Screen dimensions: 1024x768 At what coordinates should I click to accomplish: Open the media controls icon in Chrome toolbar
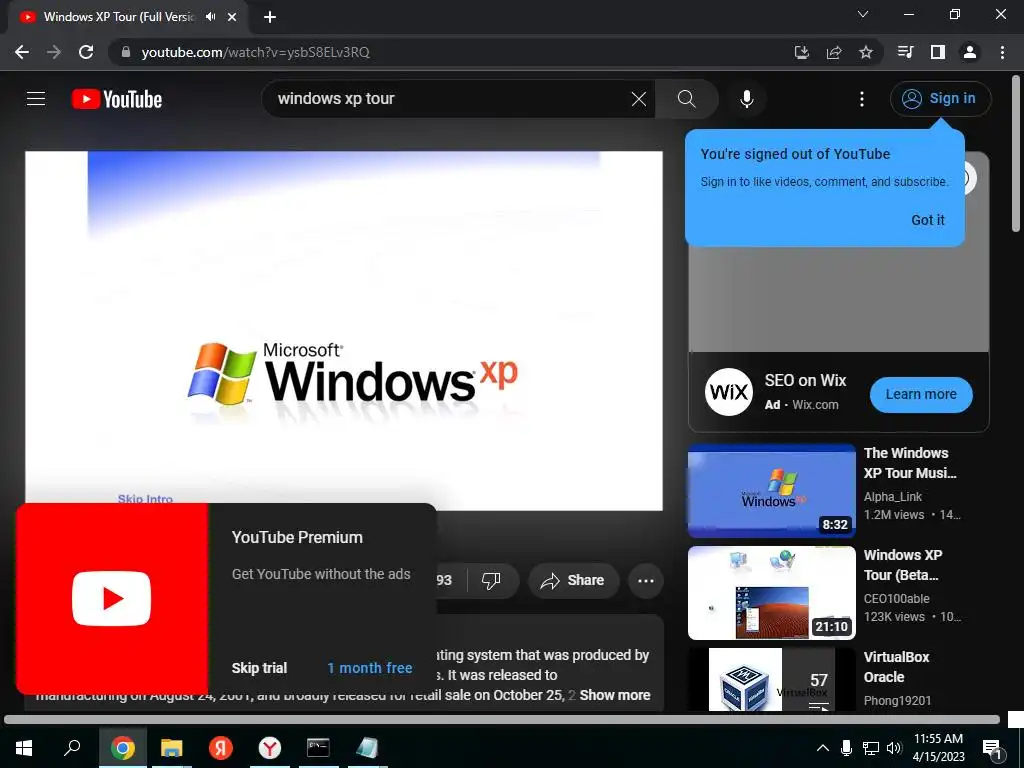[905, 52]
